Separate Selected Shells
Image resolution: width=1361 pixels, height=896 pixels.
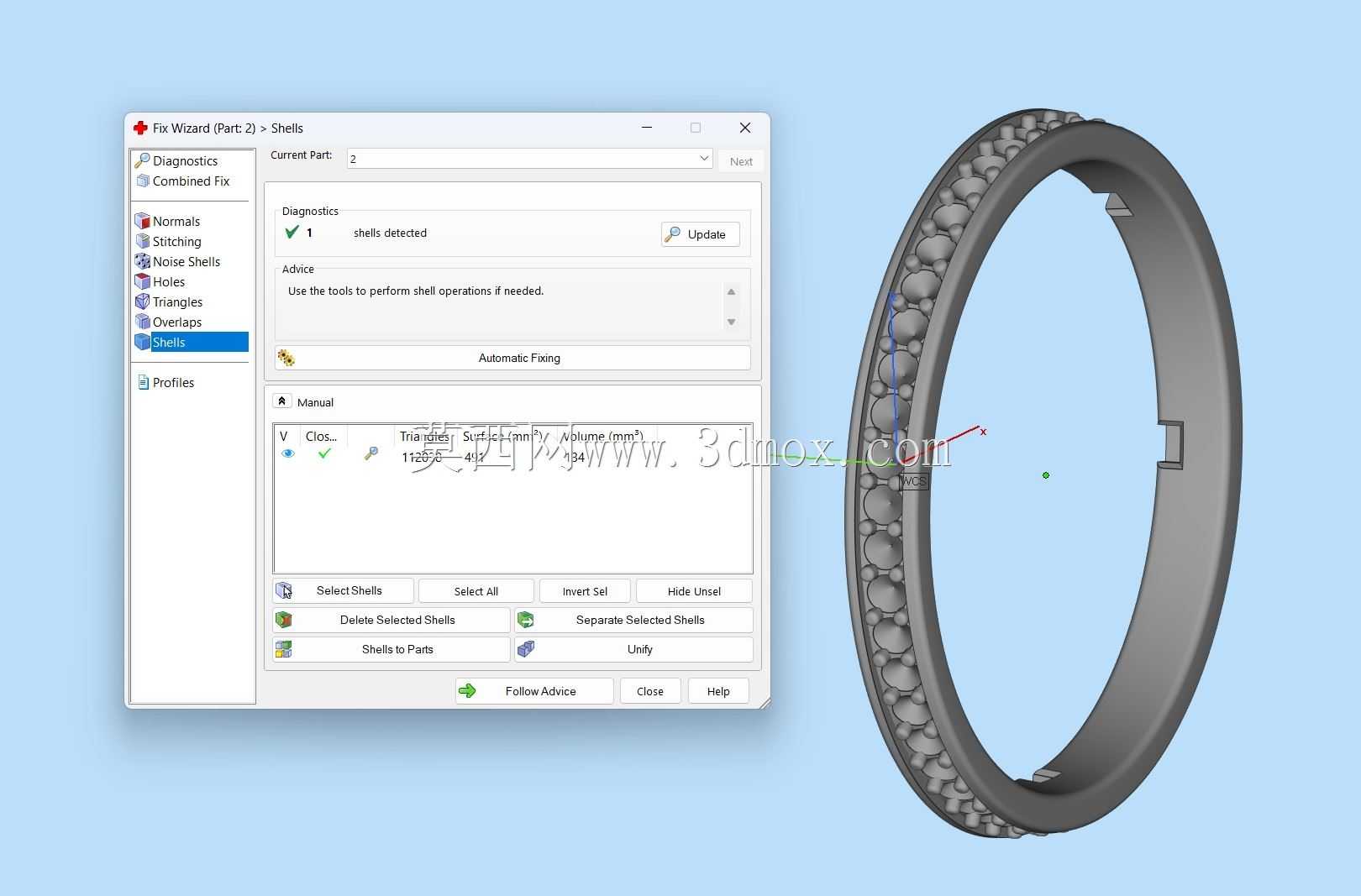click(x=633, y=620)
